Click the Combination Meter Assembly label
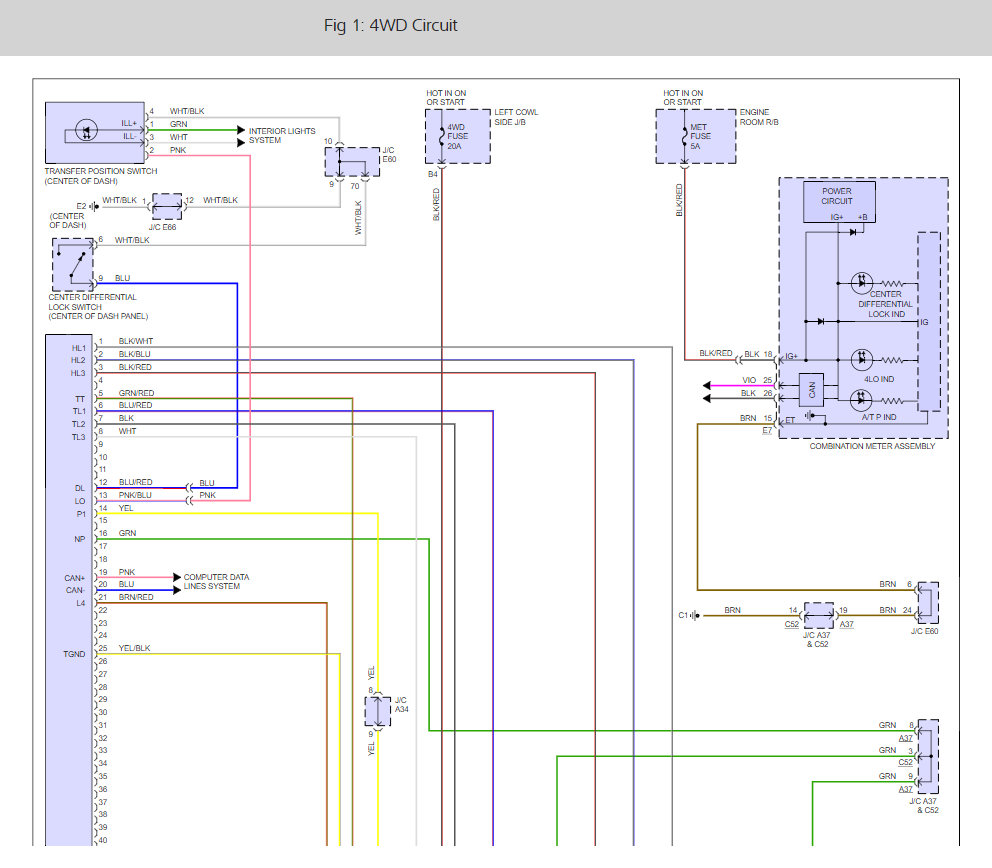 (872, 446)
